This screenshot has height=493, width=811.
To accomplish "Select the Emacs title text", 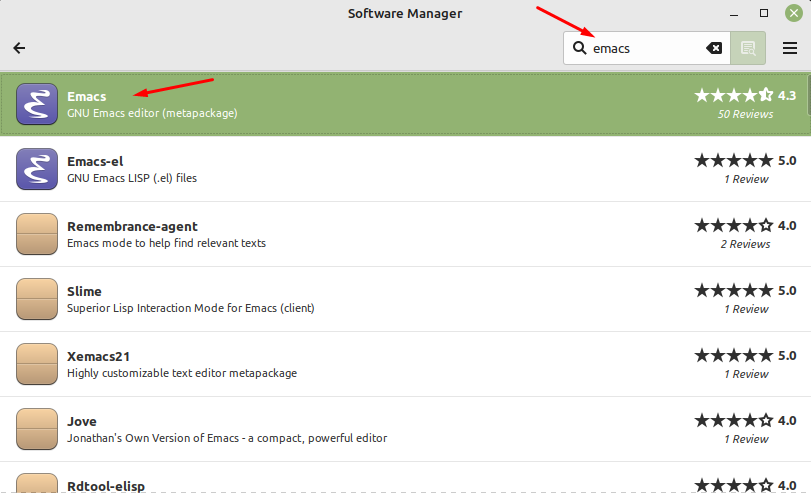I will click(x=86, y=97).
